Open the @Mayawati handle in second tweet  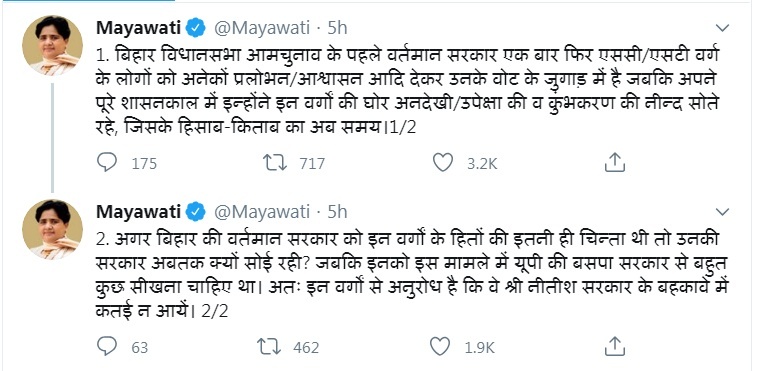coord(262,212)
